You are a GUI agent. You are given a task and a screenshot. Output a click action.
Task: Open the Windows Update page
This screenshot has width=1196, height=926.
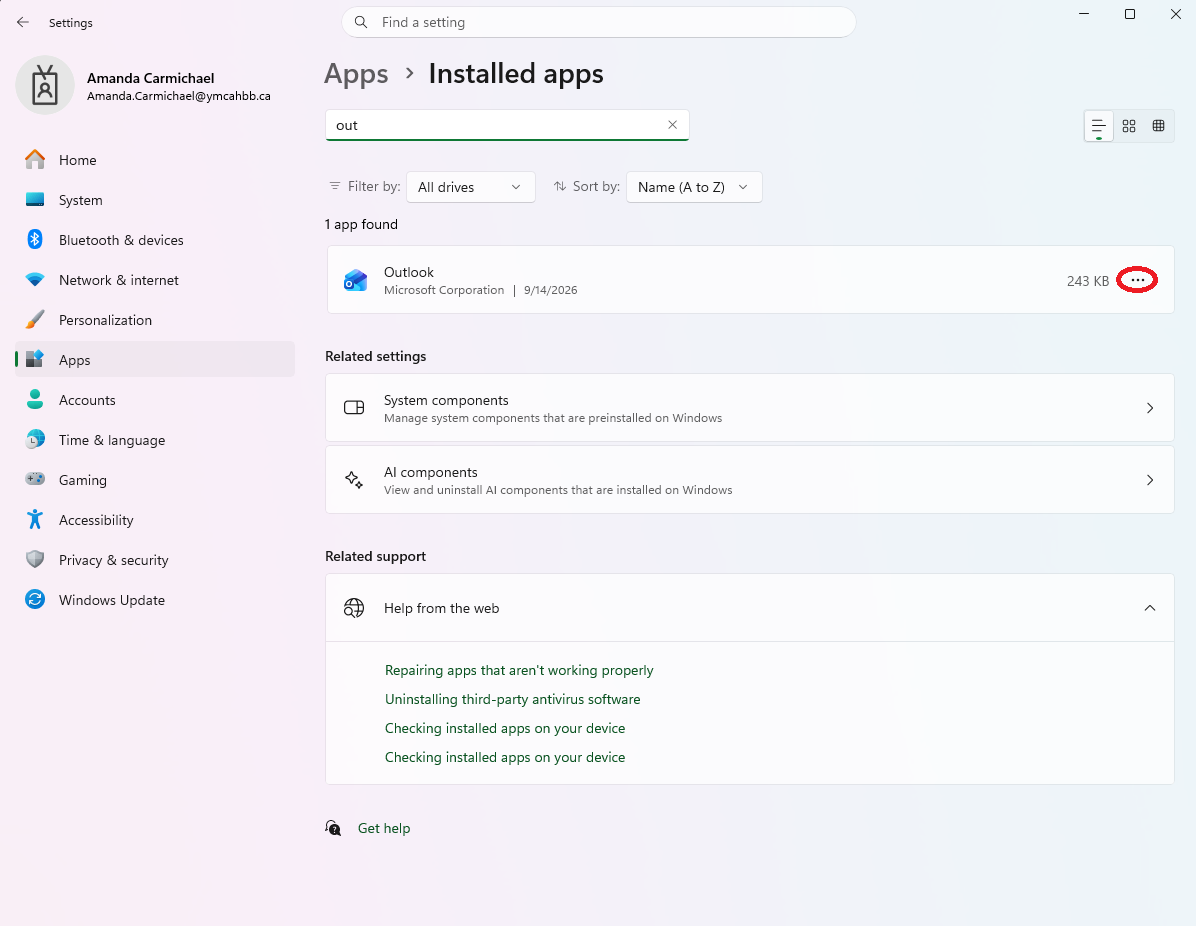click(x=155, y=600)
